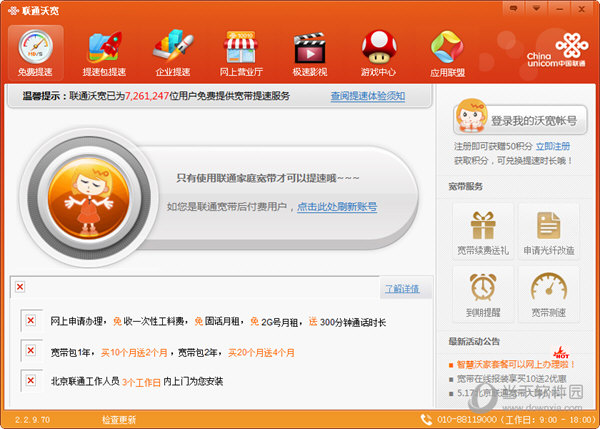Click version number 2.2.9.70

[x=33, y=420]
